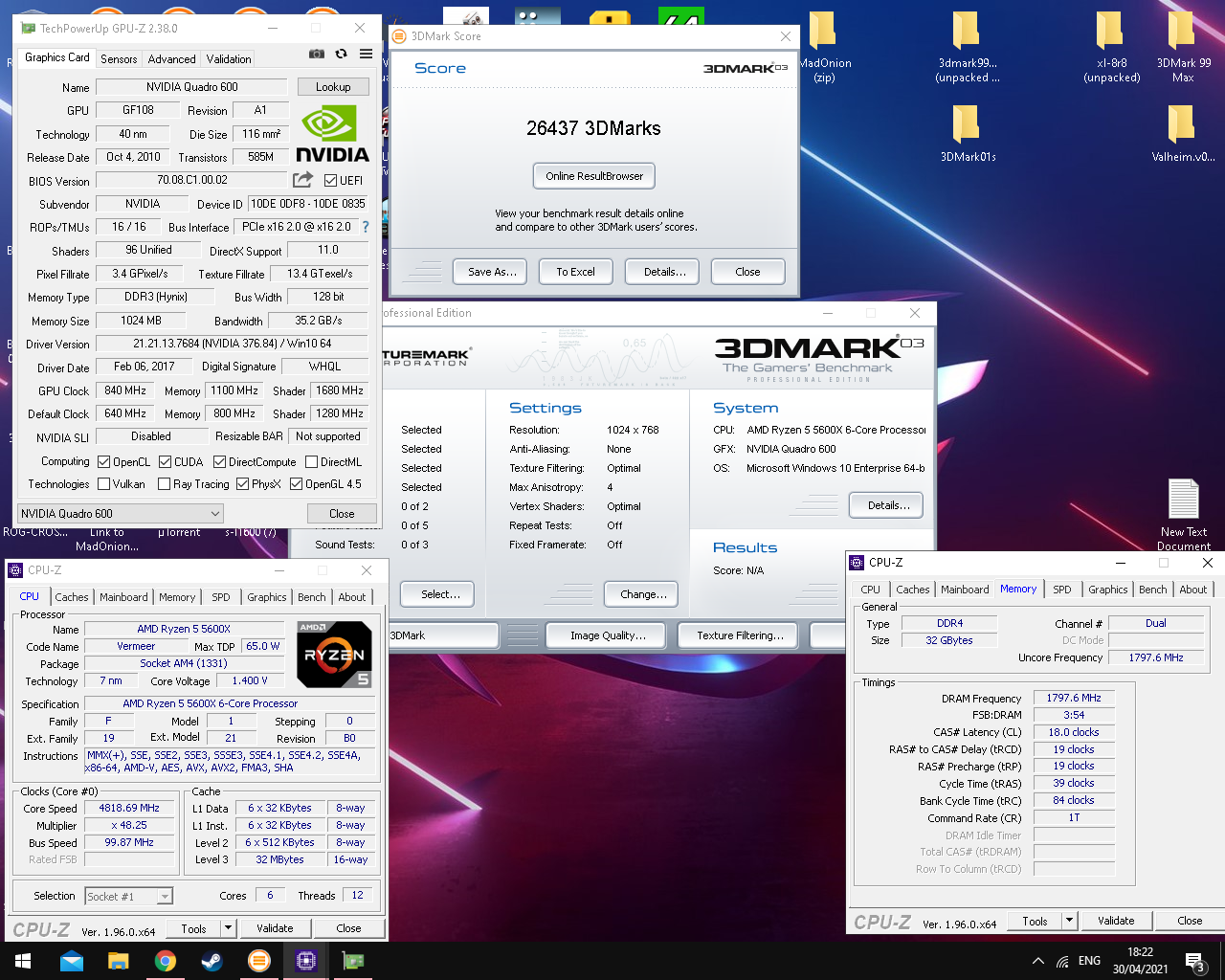
Task: Open the Bench tab in left CPU-Z
Action: (x=311, y=597)
